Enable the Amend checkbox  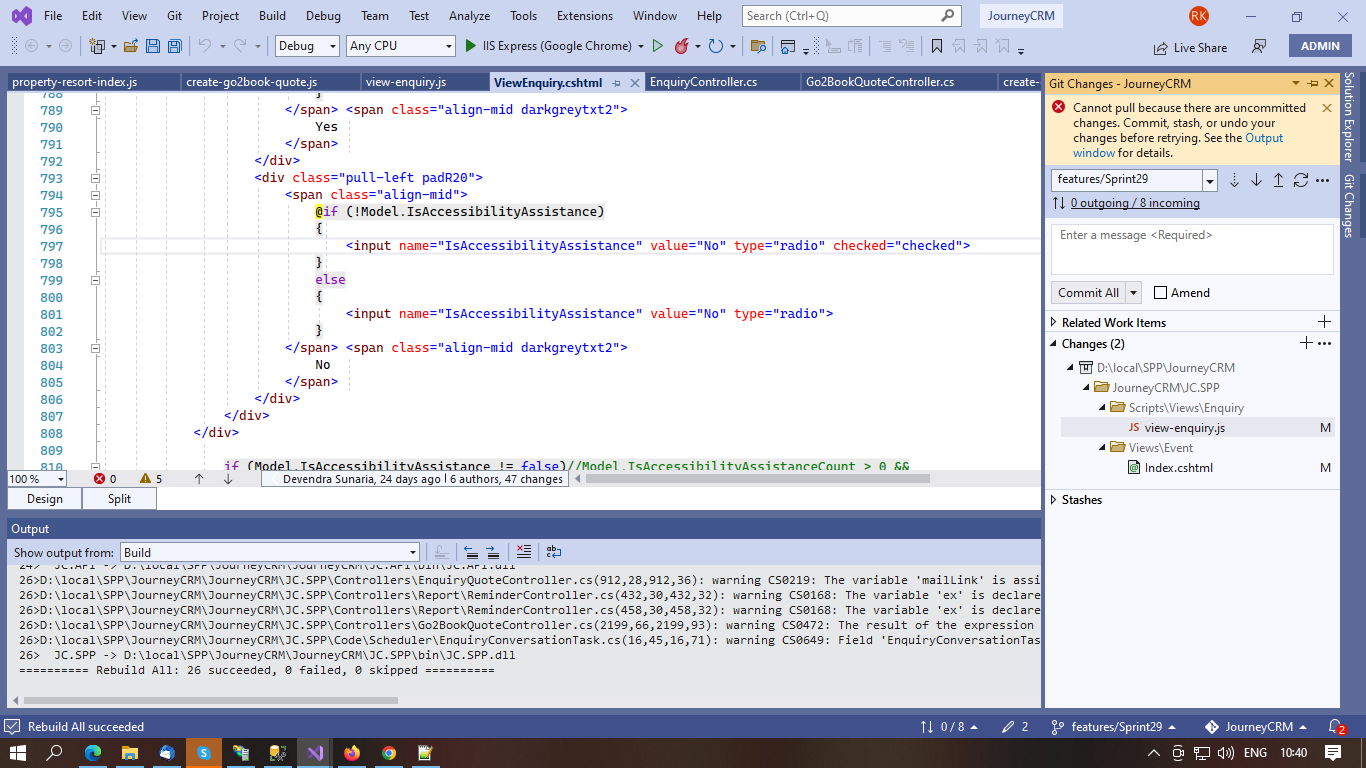1160,293
